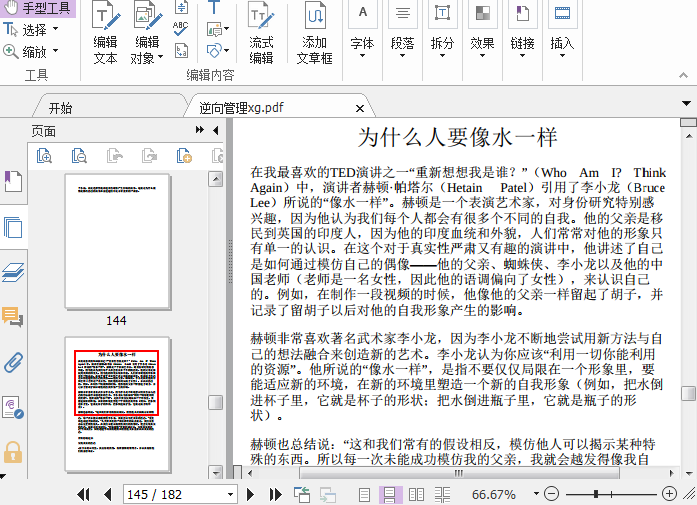Screen dimensions: 697x505
Task: Click the rotate page counterclockwise thumbnail icon
Action: click(x=115, y=156)
